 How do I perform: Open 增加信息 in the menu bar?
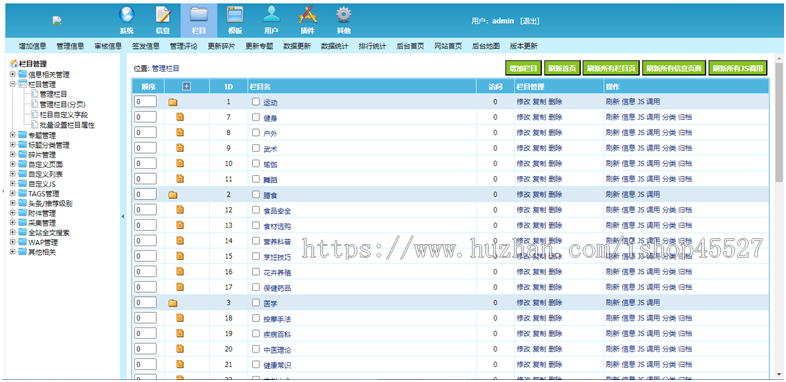[33, 46]
